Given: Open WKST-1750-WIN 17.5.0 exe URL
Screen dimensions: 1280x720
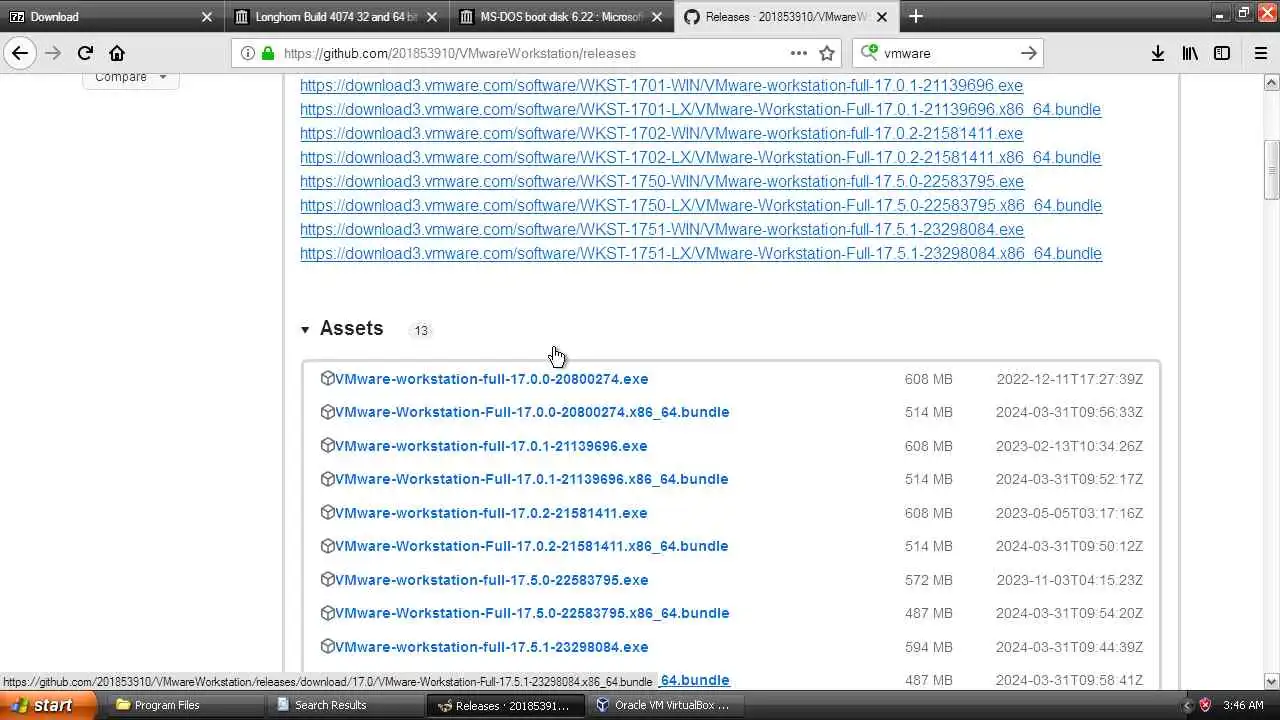Looking at the screenshot, I should pyautogui.click(x=662, y=182).
